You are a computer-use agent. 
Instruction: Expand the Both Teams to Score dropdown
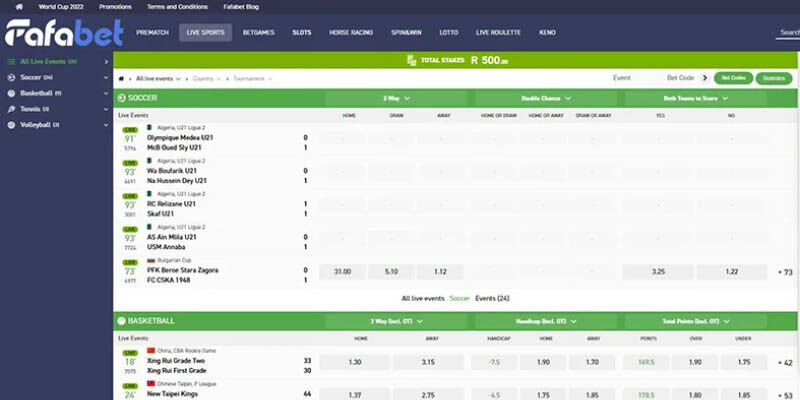[x=695, y=98]
